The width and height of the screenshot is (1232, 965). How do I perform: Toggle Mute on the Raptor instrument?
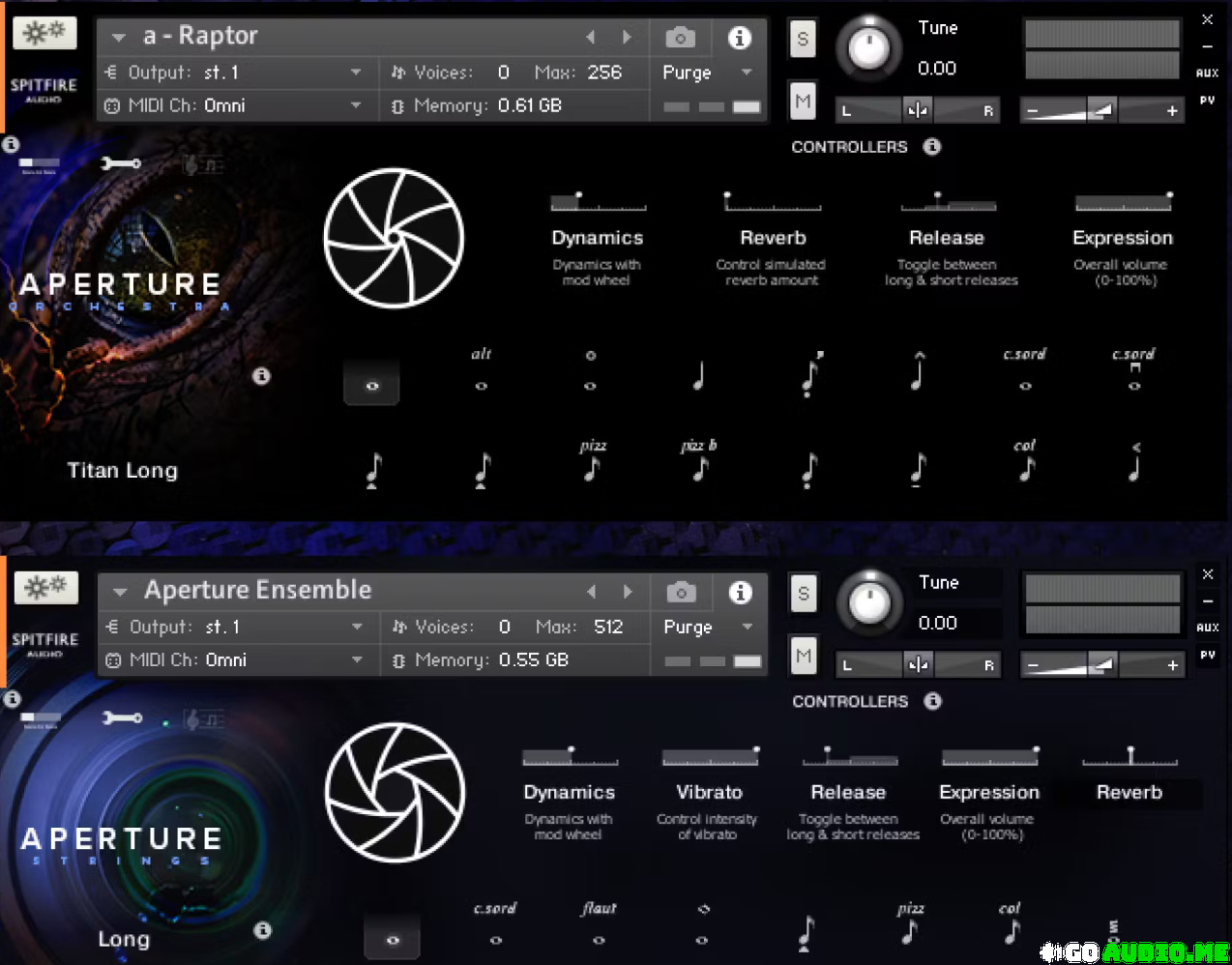point(803,102)
